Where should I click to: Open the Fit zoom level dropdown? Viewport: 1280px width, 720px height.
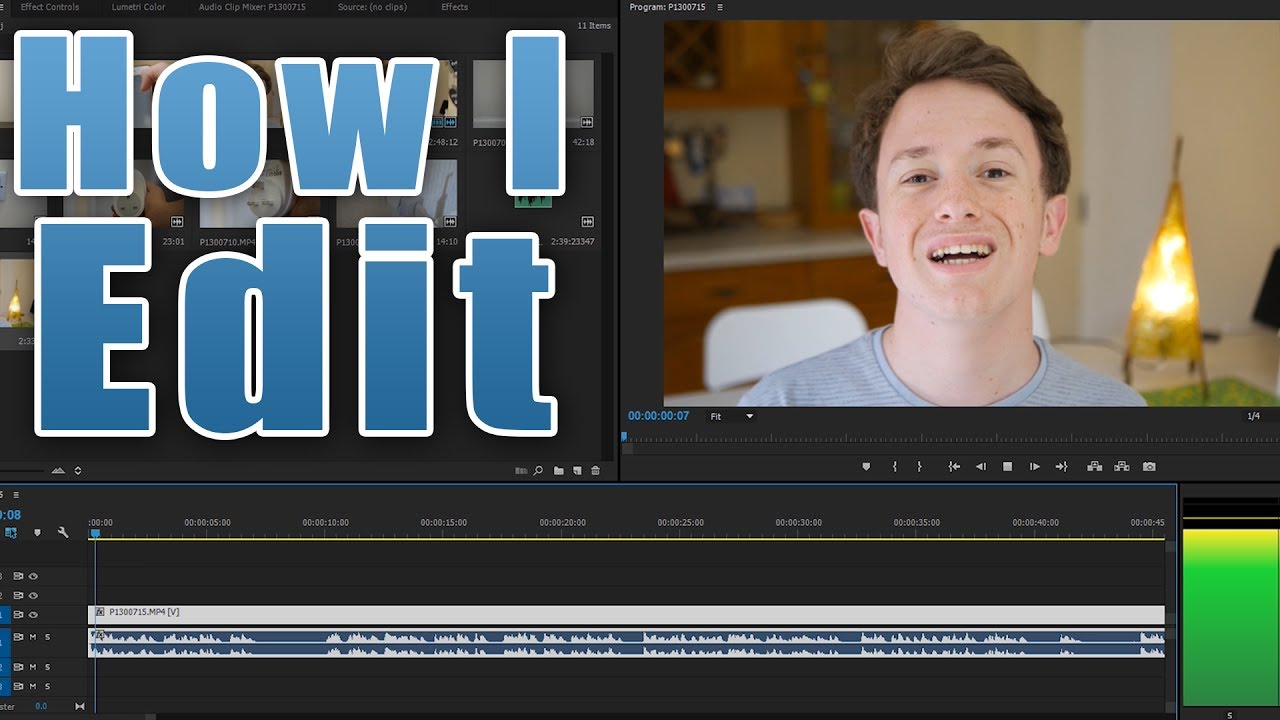pyautogui.click(x=731, y=416)
